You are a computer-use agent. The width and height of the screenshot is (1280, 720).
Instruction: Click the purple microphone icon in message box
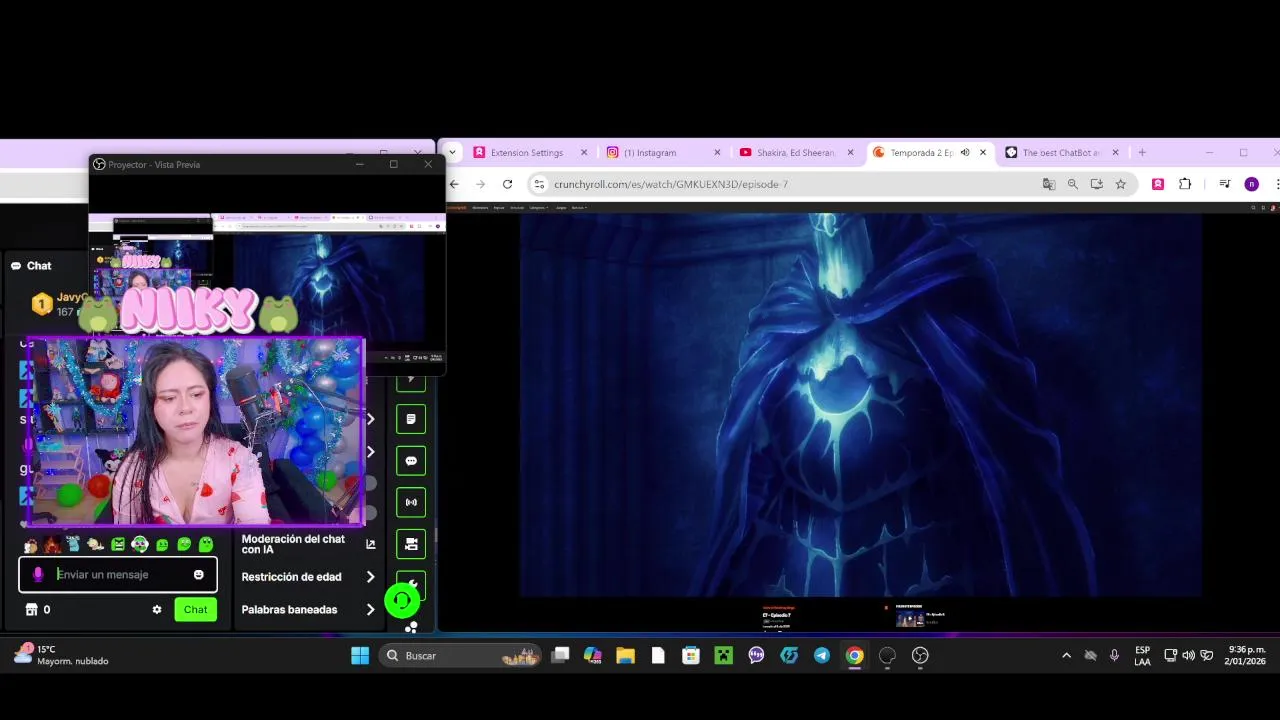click(x=38, y=575)
